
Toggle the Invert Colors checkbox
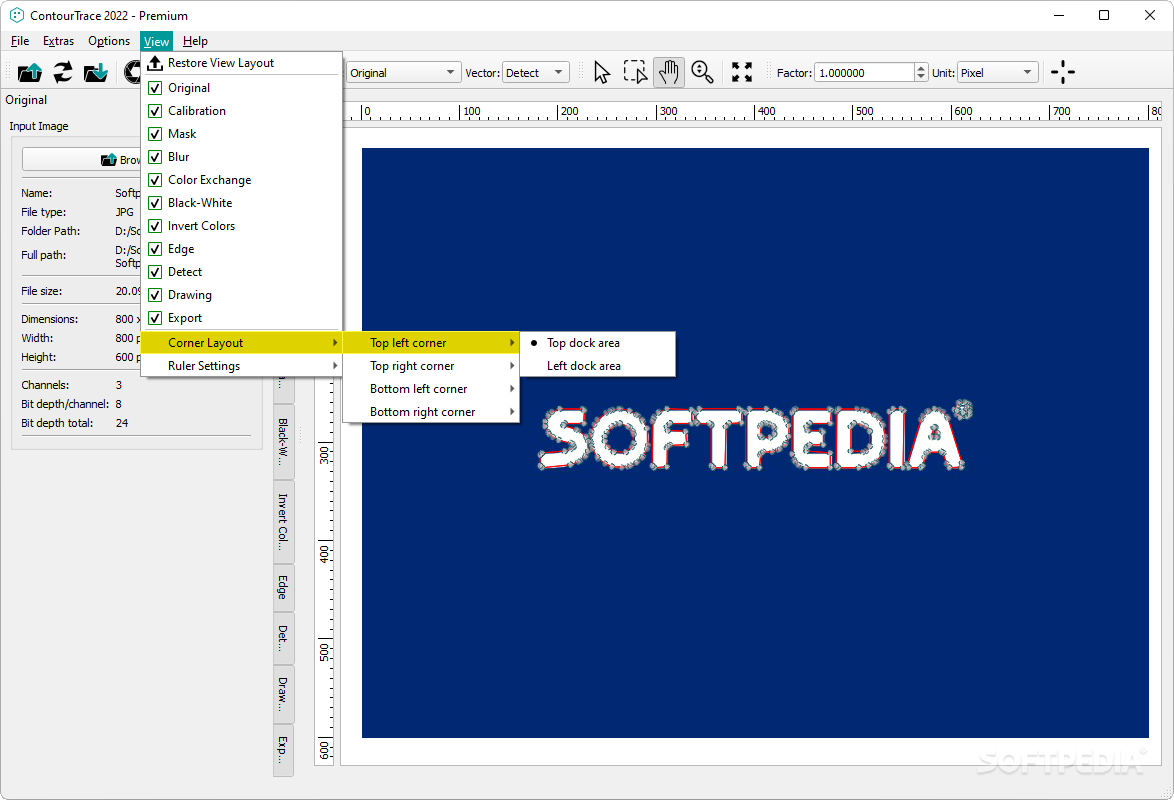pyautogui.click(x=155, y=226)
